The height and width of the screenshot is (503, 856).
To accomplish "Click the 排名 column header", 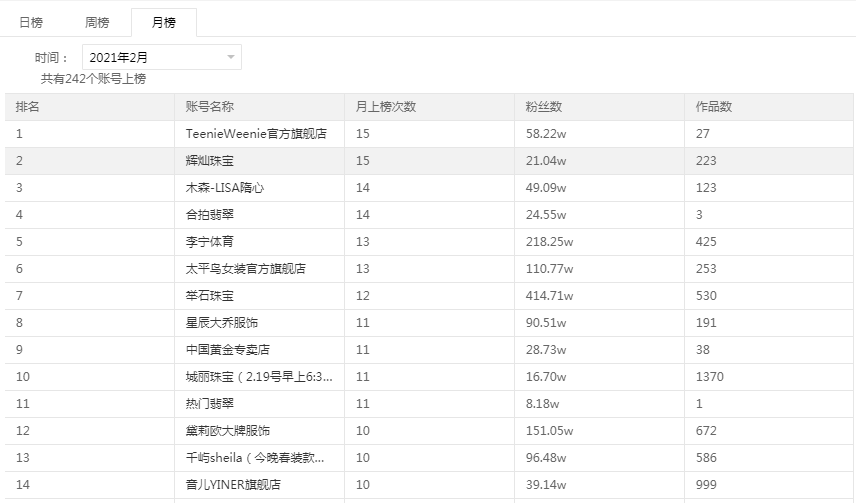I will (x=28, y=107).
